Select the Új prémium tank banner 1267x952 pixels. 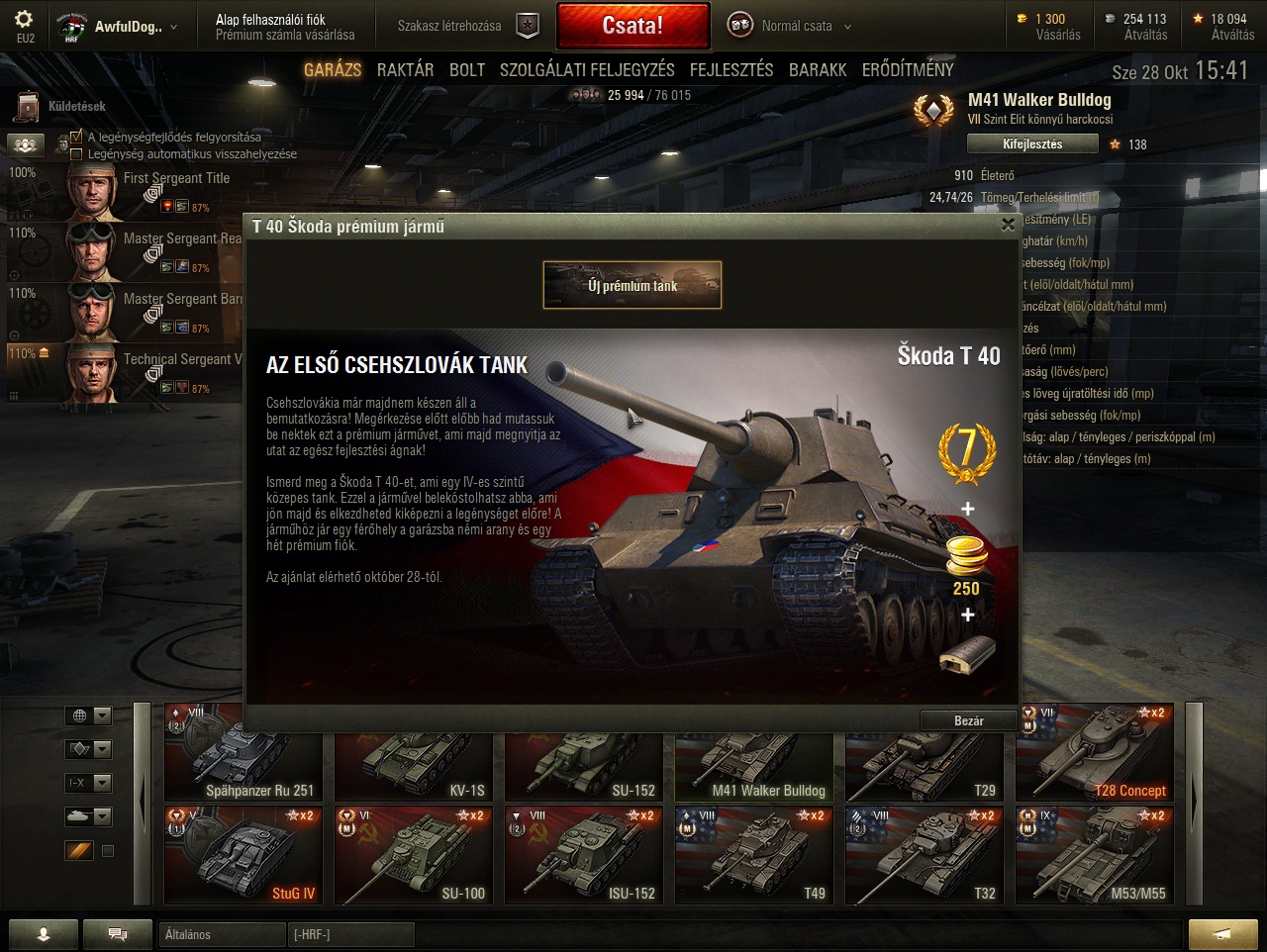click(x=633, y=285)
